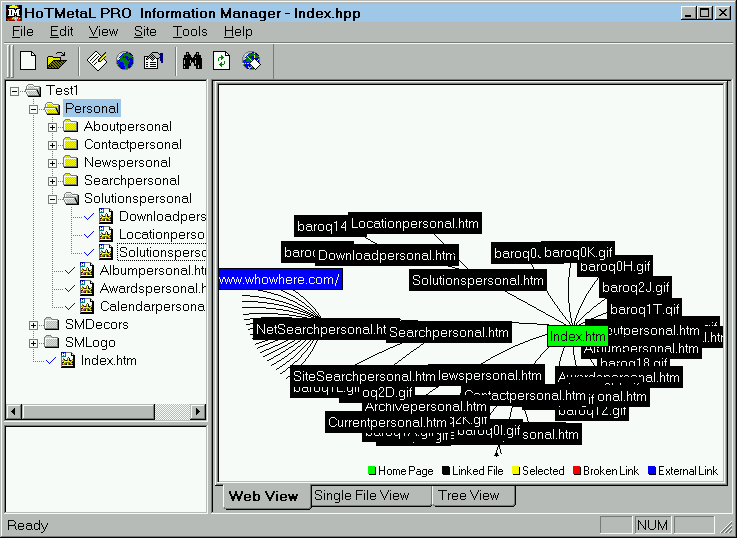
Task: Click the publish globe with page icon
Action: (251, 61)
